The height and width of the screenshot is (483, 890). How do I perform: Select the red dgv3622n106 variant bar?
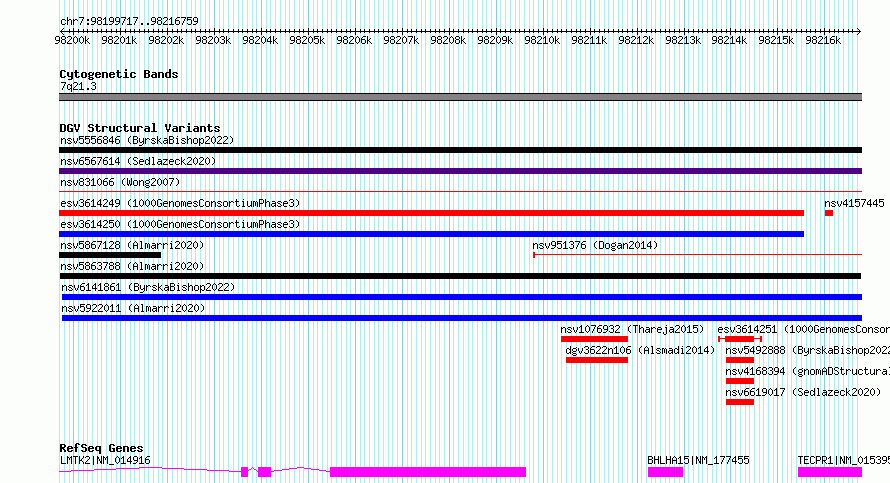597,360
